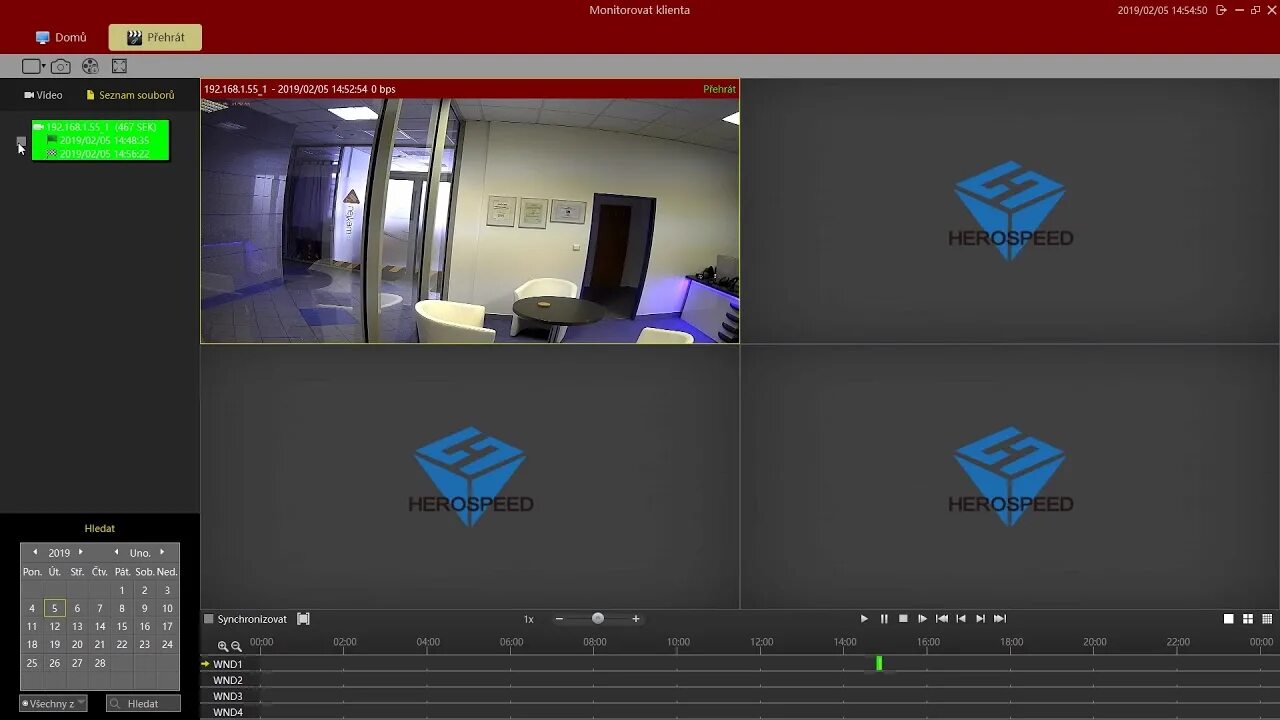Advance one frame with the step button
Viewport: 1280px width, 720px height.
922,619
